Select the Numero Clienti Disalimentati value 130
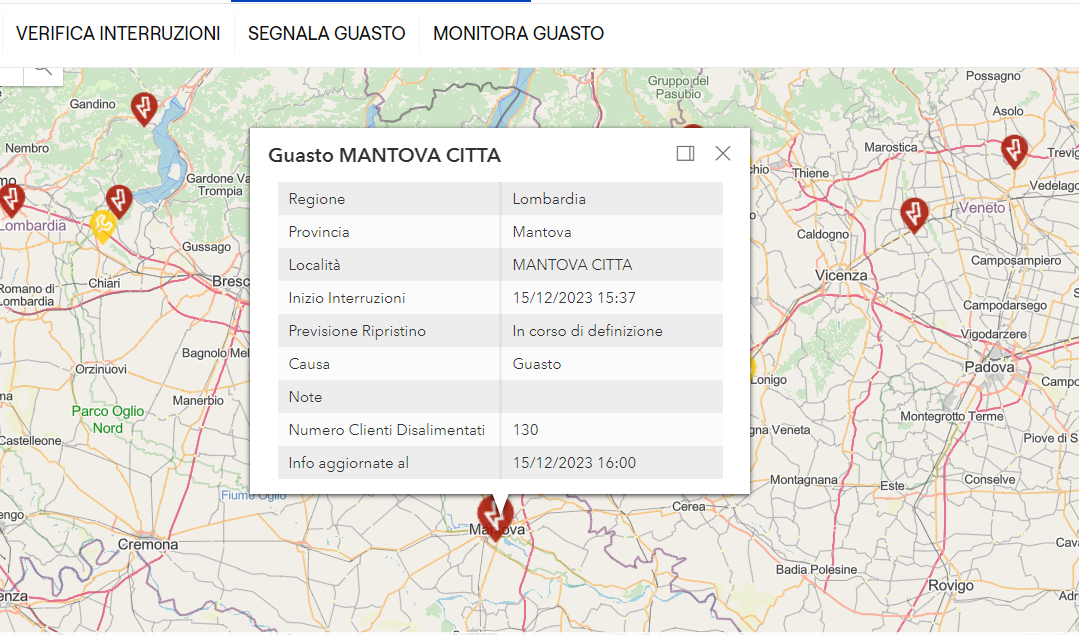 [525, 430]
